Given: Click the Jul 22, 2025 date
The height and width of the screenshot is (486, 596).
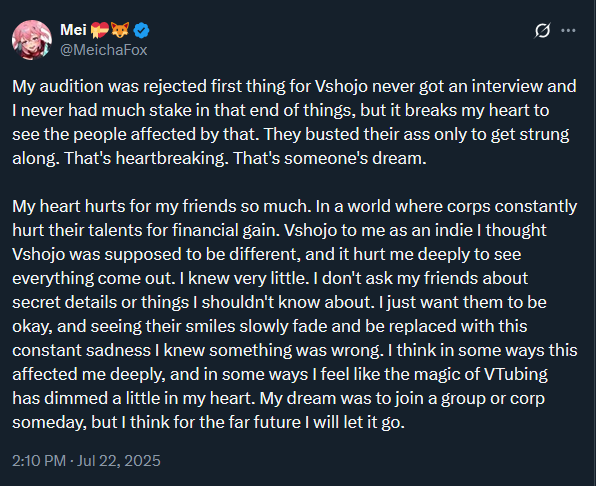Looking at the screenshot, I should tap(119, 461).
